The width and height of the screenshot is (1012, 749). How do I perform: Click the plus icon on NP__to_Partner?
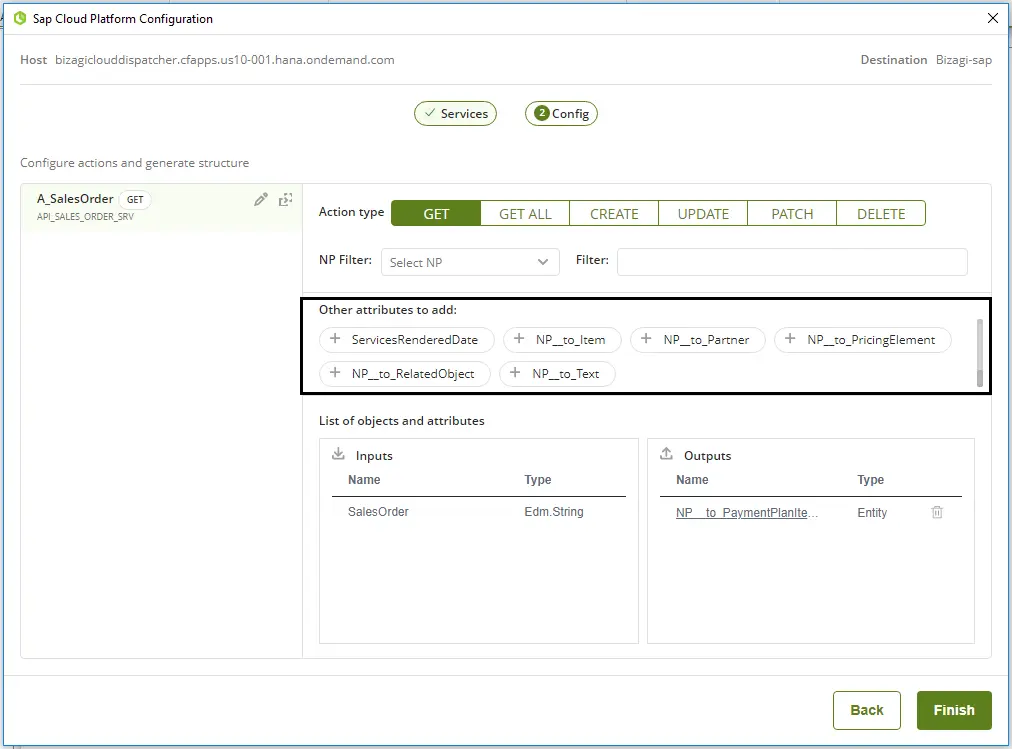click(646, 339)
